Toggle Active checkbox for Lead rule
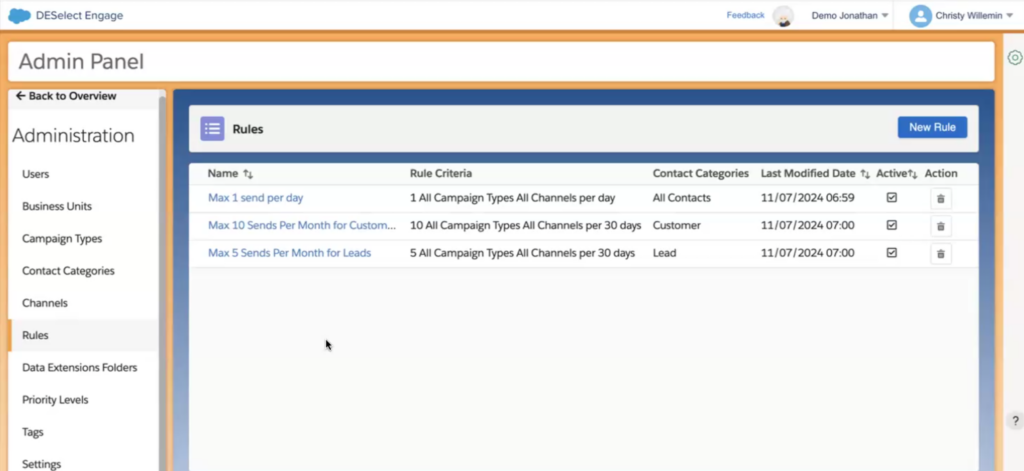 click(892, 253)
